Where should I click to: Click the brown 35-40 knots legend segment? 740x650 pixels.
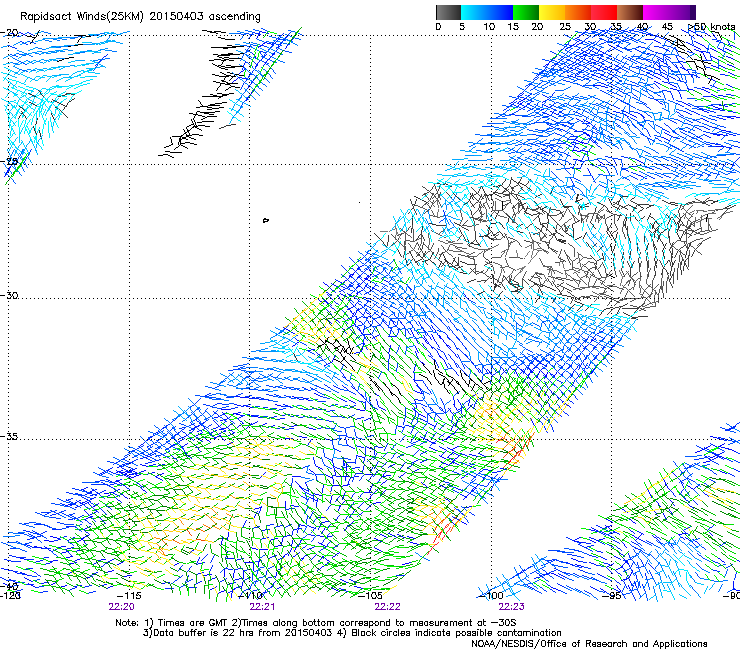click(x=630, y=12)
